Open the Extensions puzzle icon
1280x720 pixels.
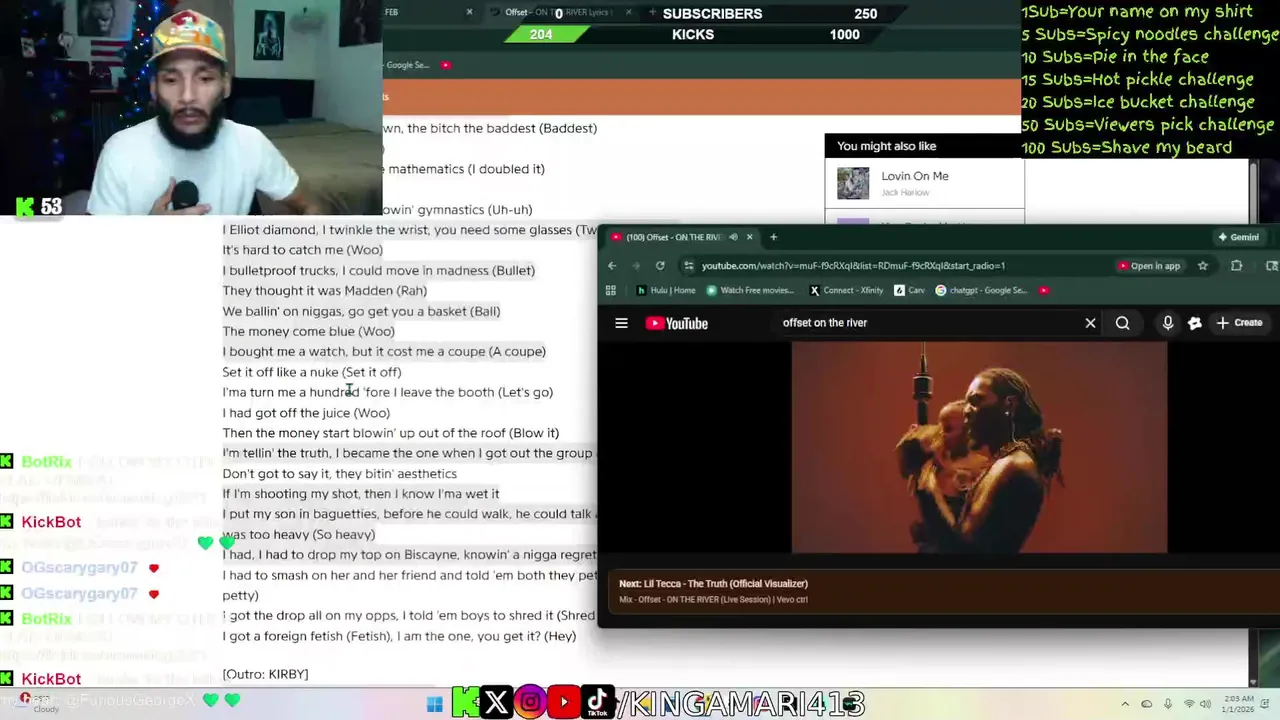[1237, 266]
